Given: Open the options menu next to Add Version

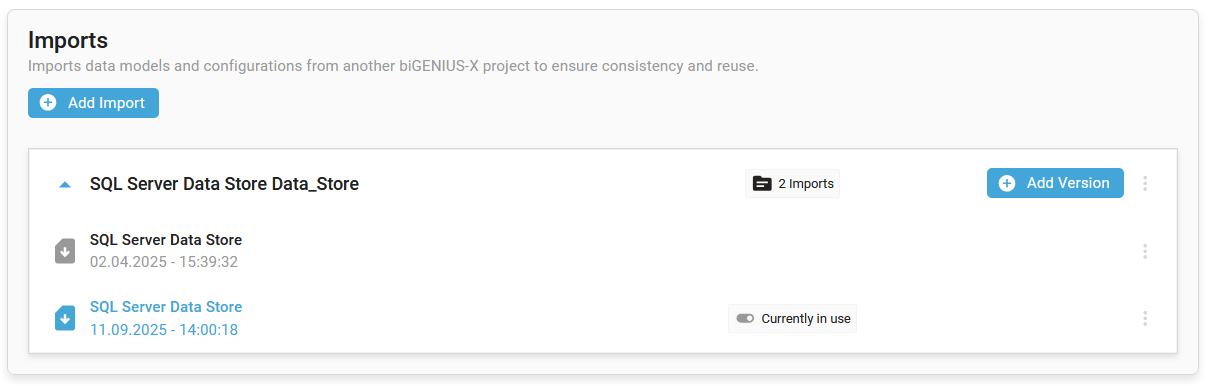Looking at the screenshot, I should pyautogui.click(x=1145, y=183).
